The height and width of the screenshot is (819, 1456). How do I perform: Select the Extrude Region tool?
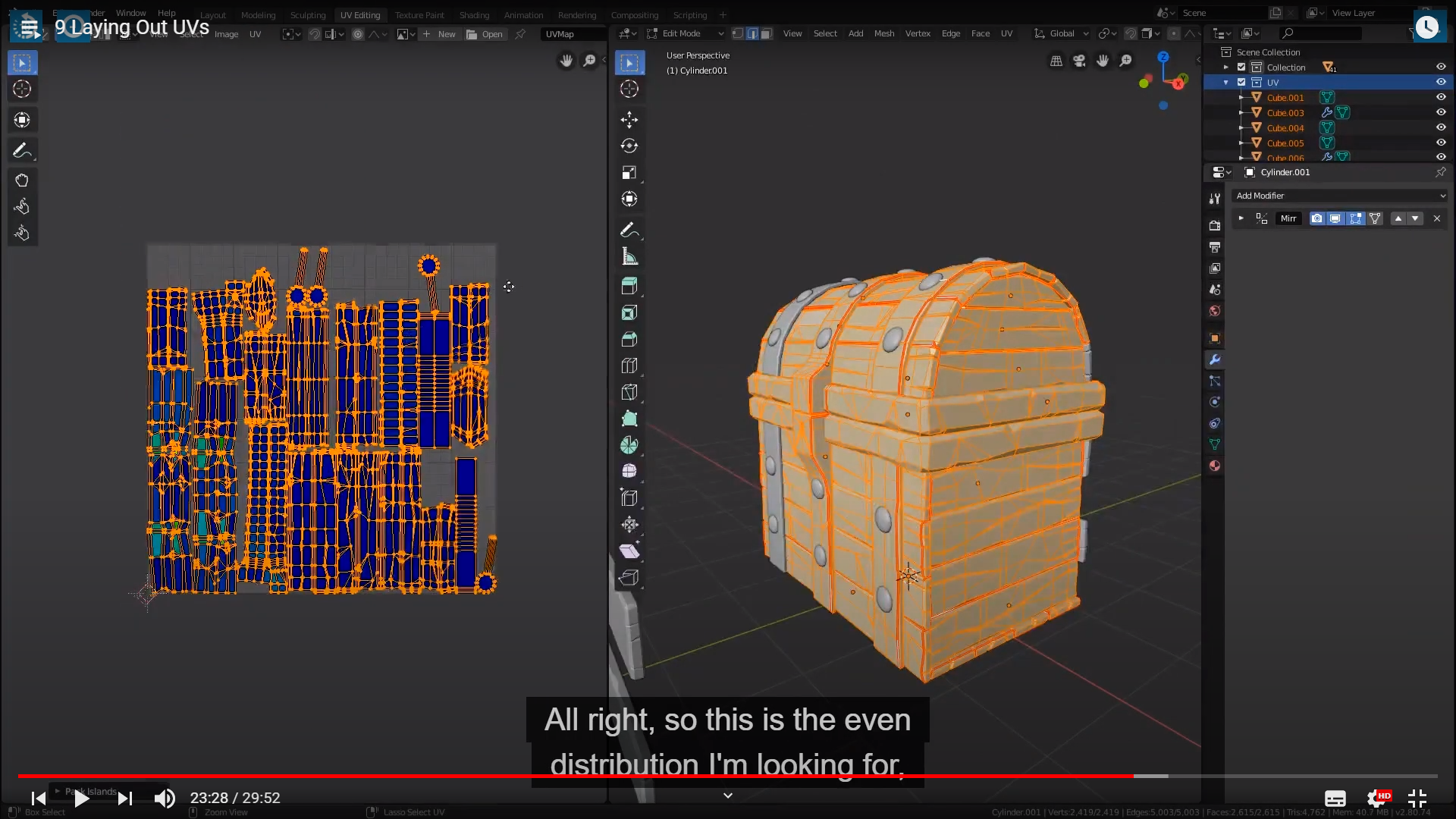coord(629,287)
